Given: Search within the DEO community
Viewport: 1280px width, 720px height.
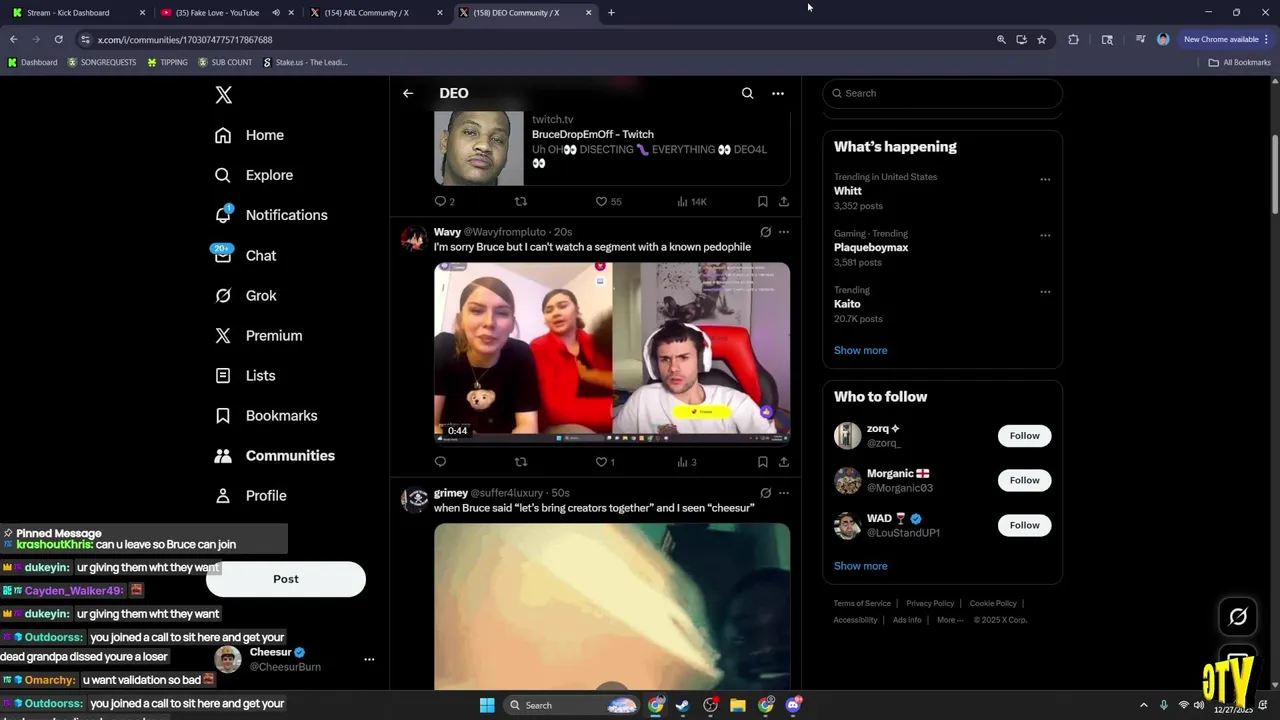Looking at the screenshot, I should point(747,93).
